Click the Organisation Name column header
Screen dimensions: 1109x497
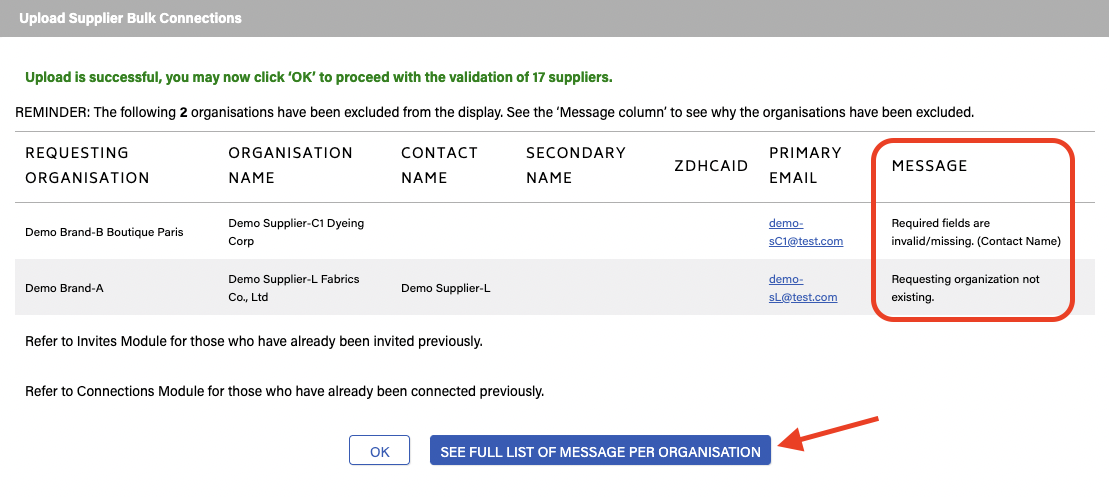[290, 165]
